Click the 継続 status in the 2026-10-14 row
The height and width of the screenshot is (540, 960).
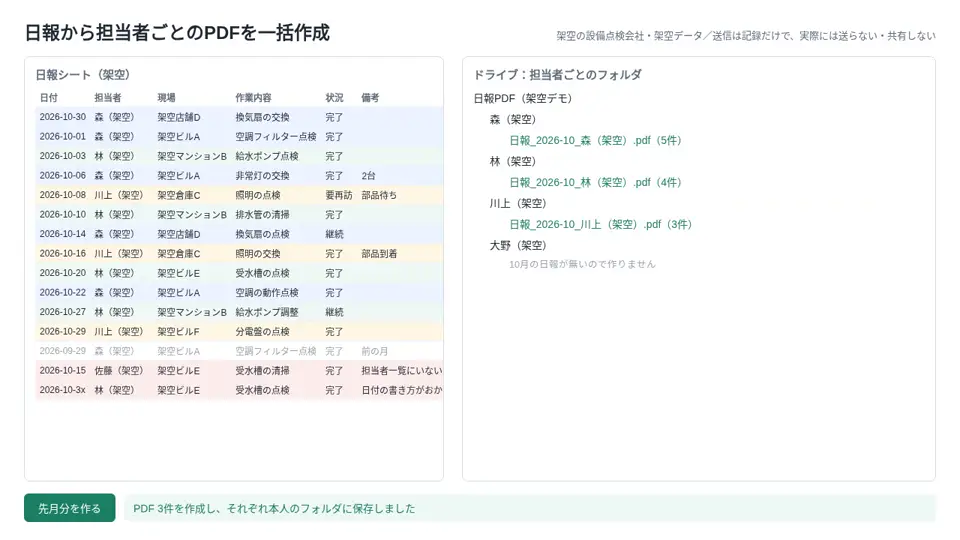[334, 234]
